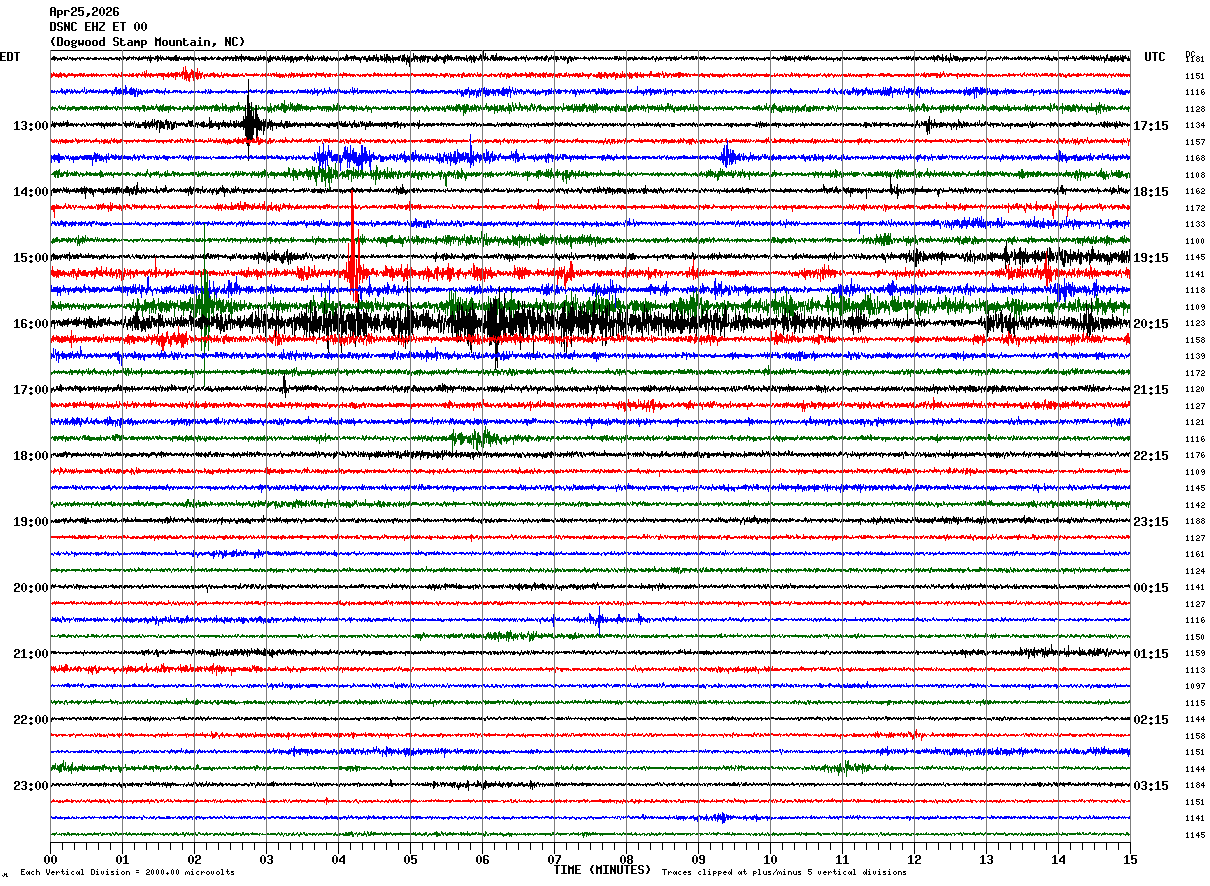Click the DC offset value 1168
The image size is (1210, 886).
pos(1194,159)
